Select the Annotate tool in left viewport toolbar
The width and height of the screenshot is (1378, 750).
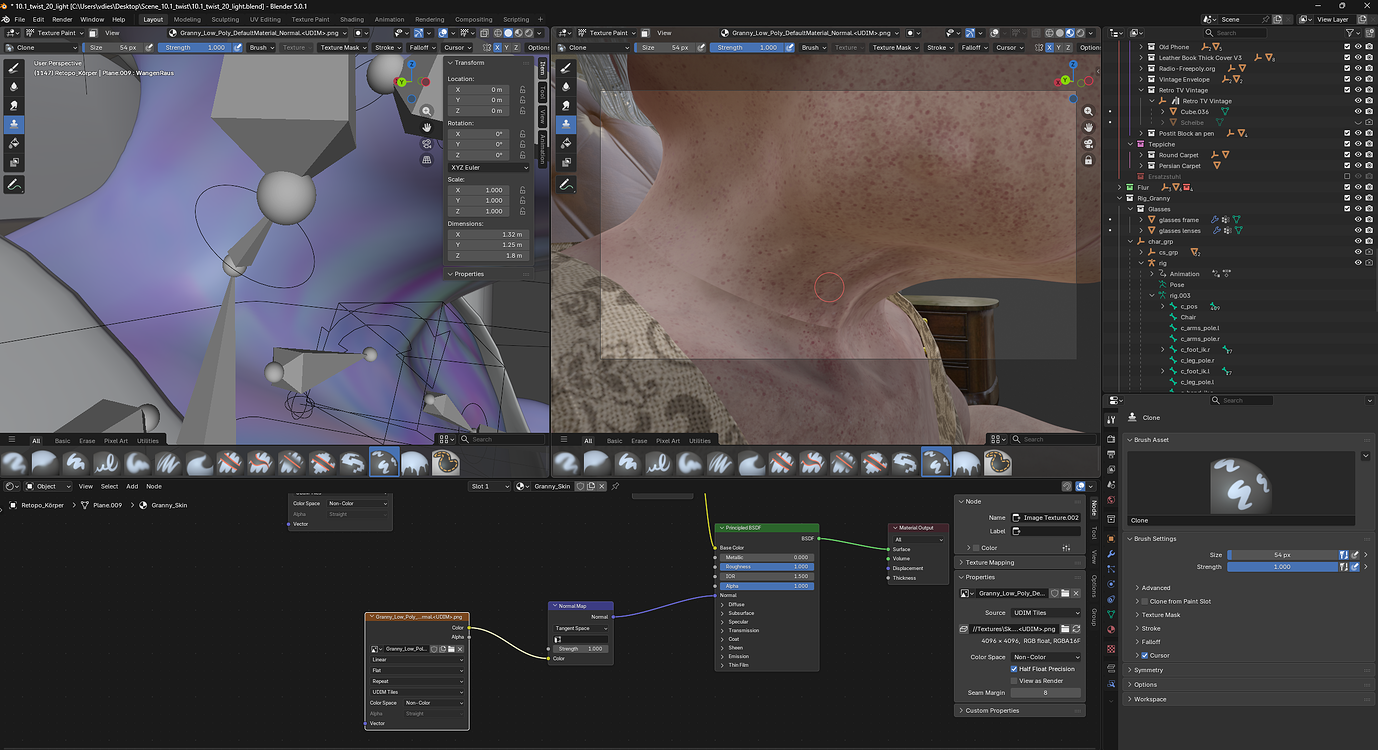(x=14, y=185)
